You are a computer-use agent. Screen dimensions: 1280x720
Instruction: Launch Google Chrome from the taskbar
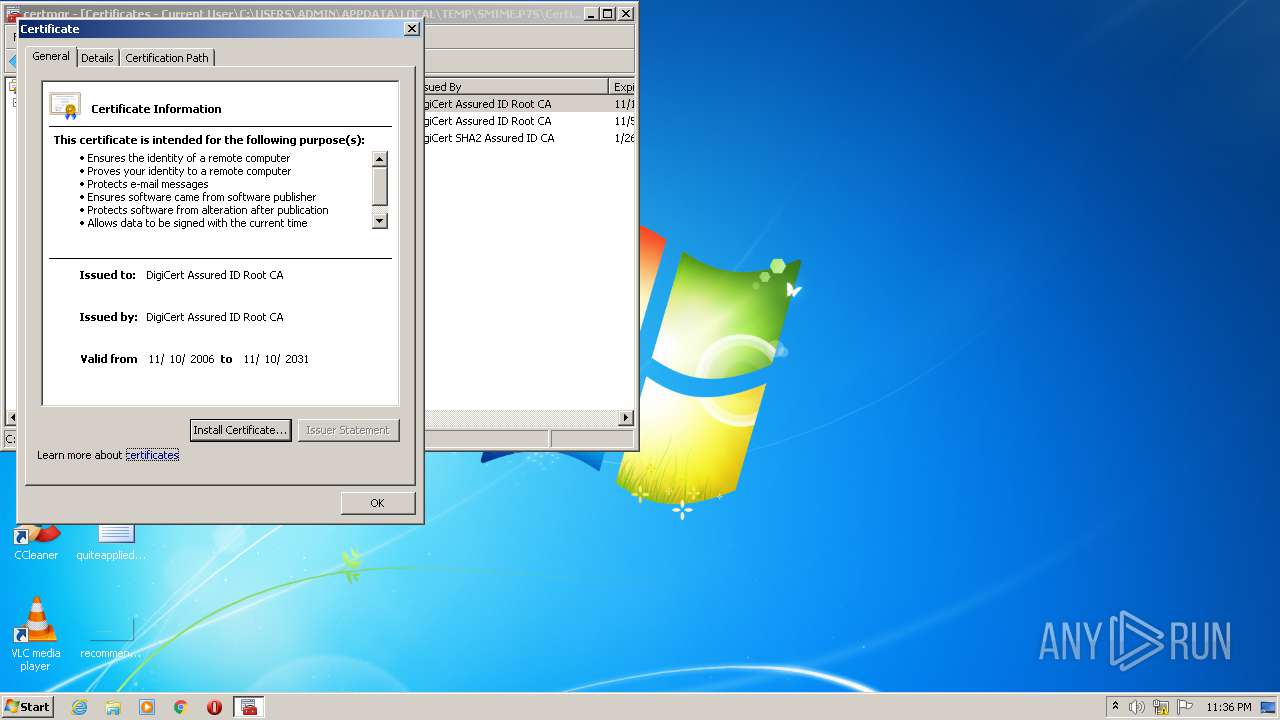(x=181, y=707)
